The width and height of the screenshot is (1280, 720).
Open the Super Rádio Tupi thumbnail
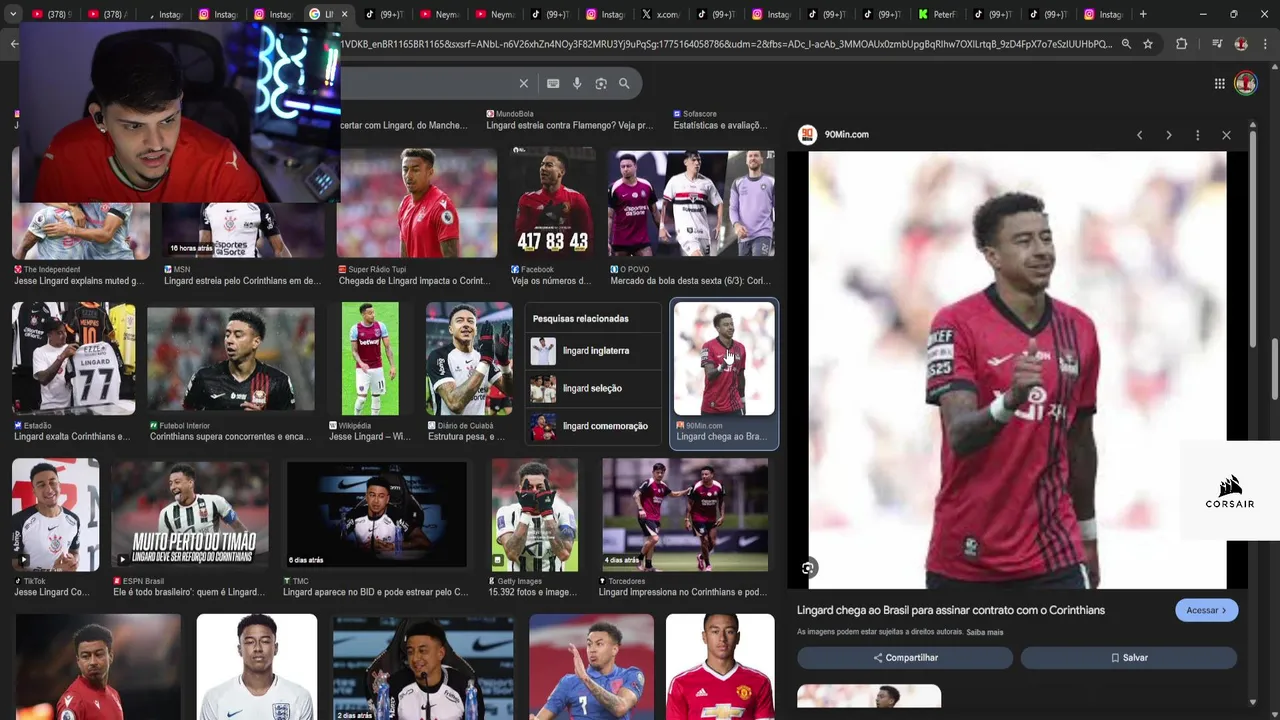417,203
